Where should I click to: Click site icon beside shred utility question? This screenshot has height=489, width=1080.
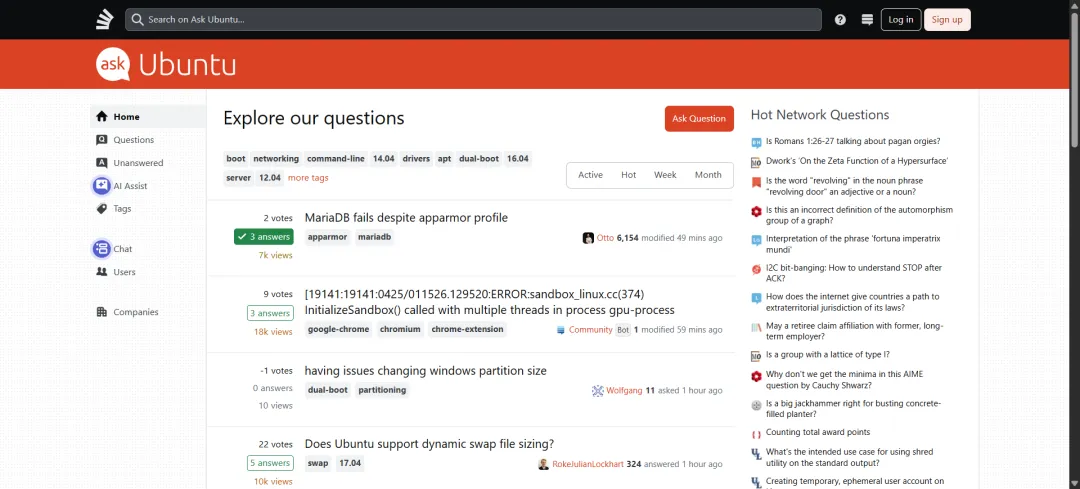pos(756,454)
